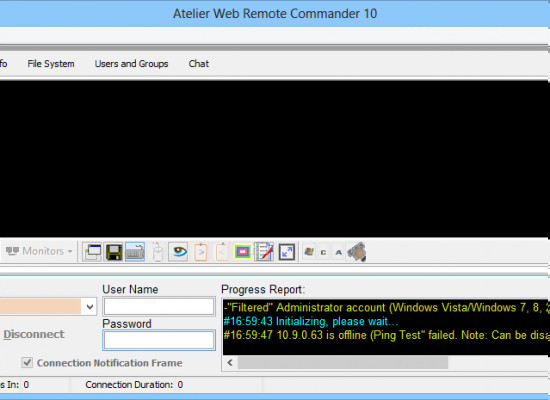Click the rightmost device toolbar icon

[357, 252]
